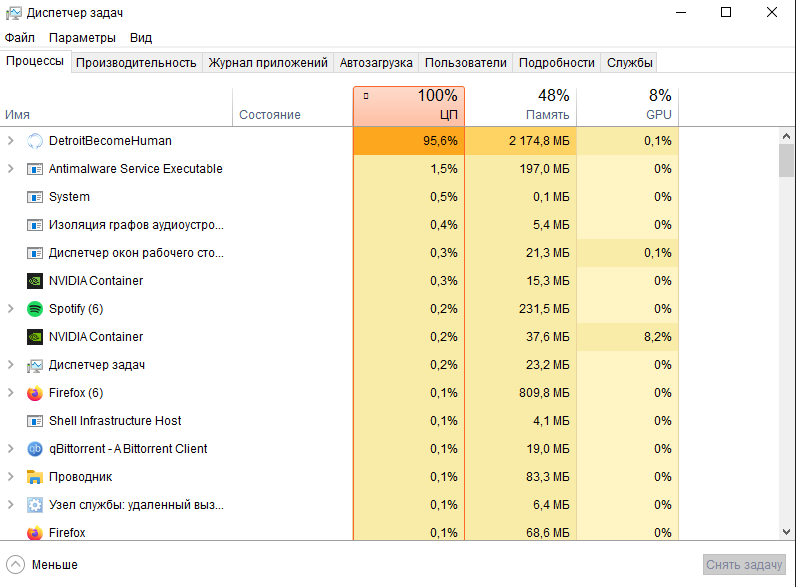Screen dimensions: 796x587
Task: Click the 809,8 МБ memory value
Action: [544, 393]
